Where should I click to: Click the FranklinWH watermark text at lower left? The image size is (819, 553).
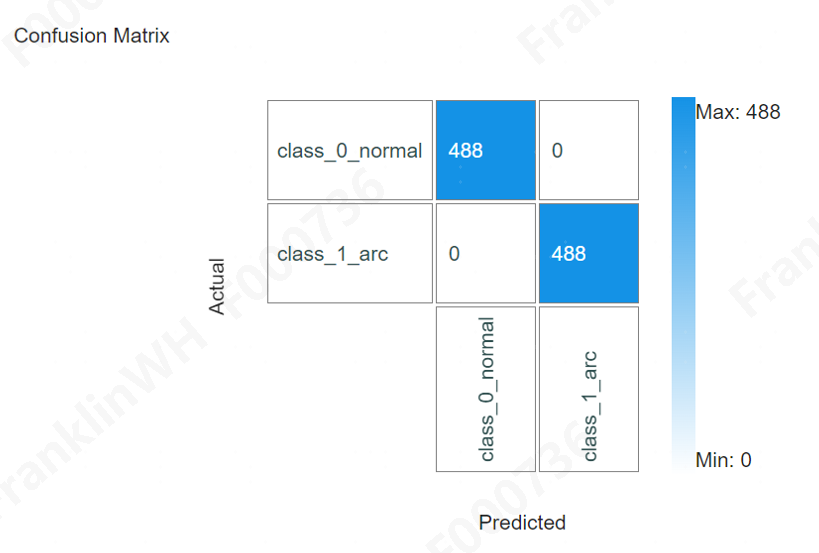[97, 413]
